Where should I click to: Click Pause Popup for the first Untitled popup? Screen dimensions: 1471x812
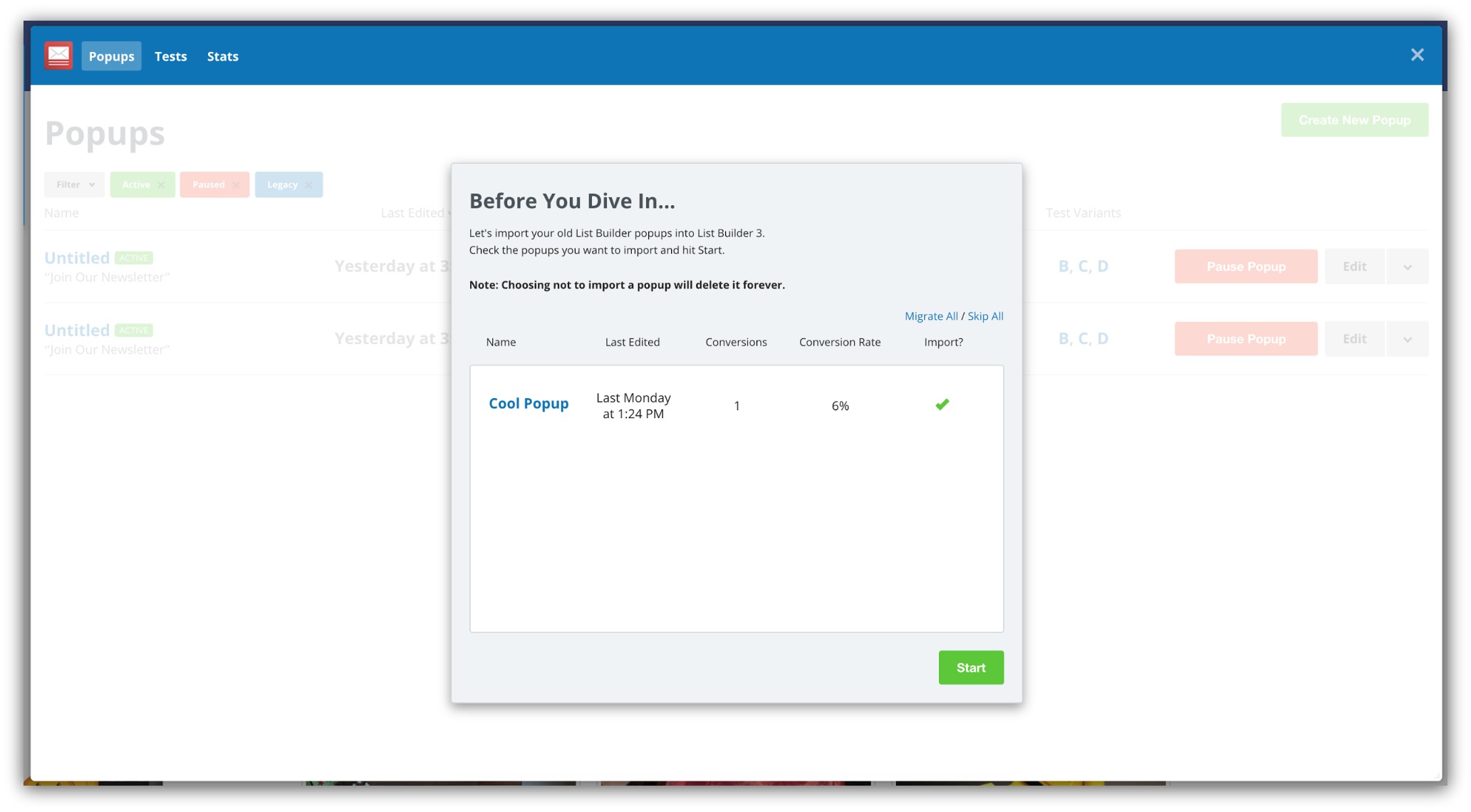tap(1246, 266)
